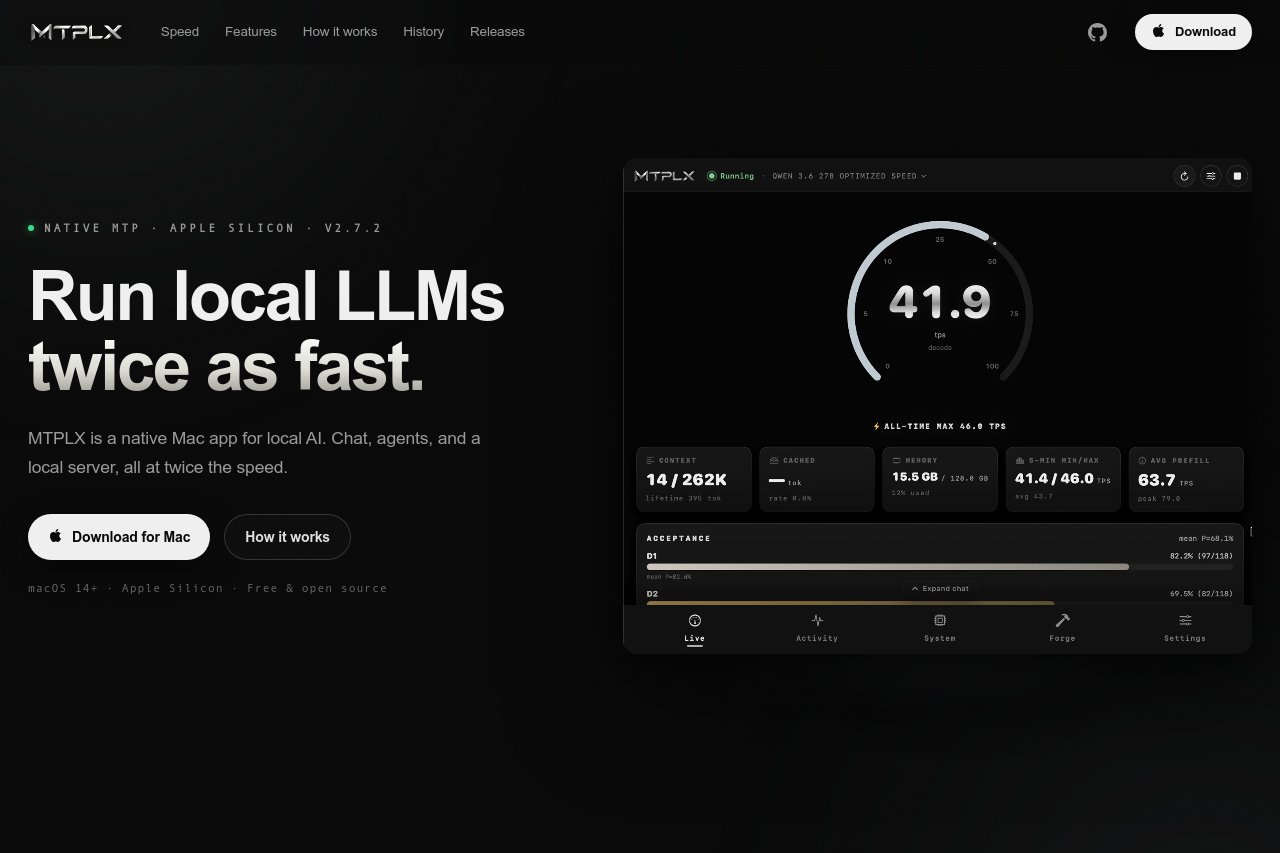Screen dimensions: 1280x853
Task: Click the rate 0.0% text
Action: 790,498
